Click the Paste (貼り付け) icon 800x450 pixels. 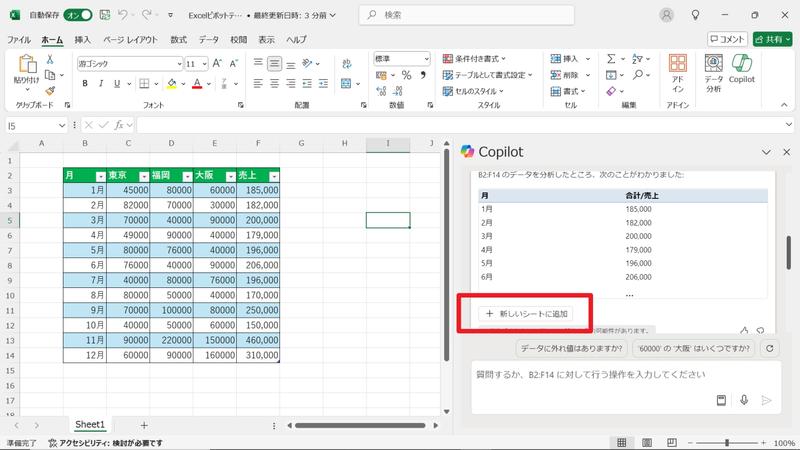pos(27,64)
